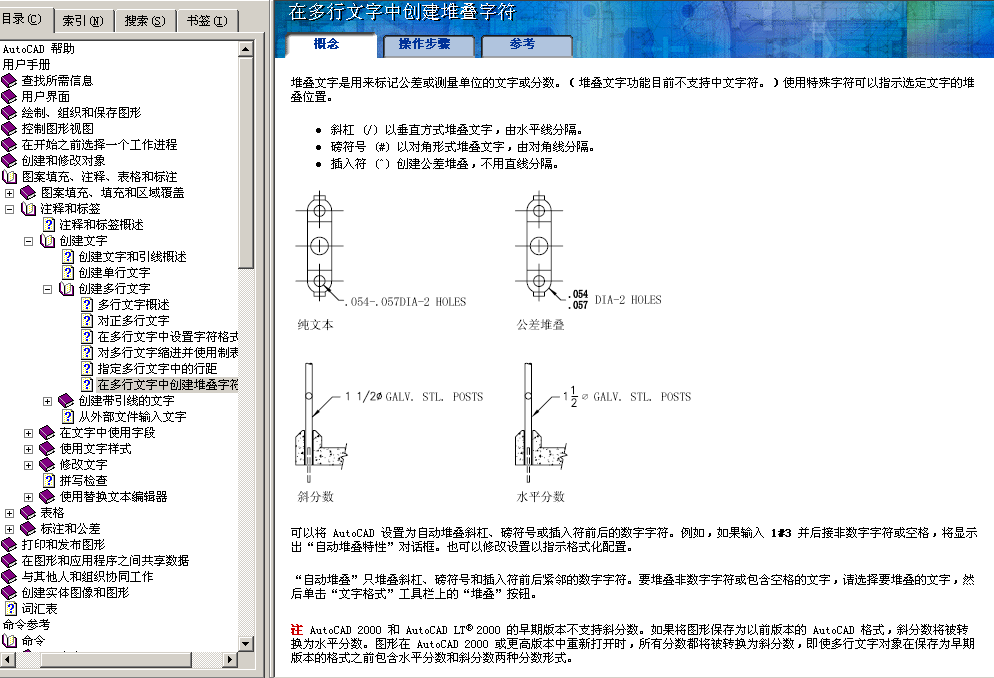Screen dimensions: 994x678
Task: Click the book icon beside 创建和修改对象
Action: click(9, 161)
